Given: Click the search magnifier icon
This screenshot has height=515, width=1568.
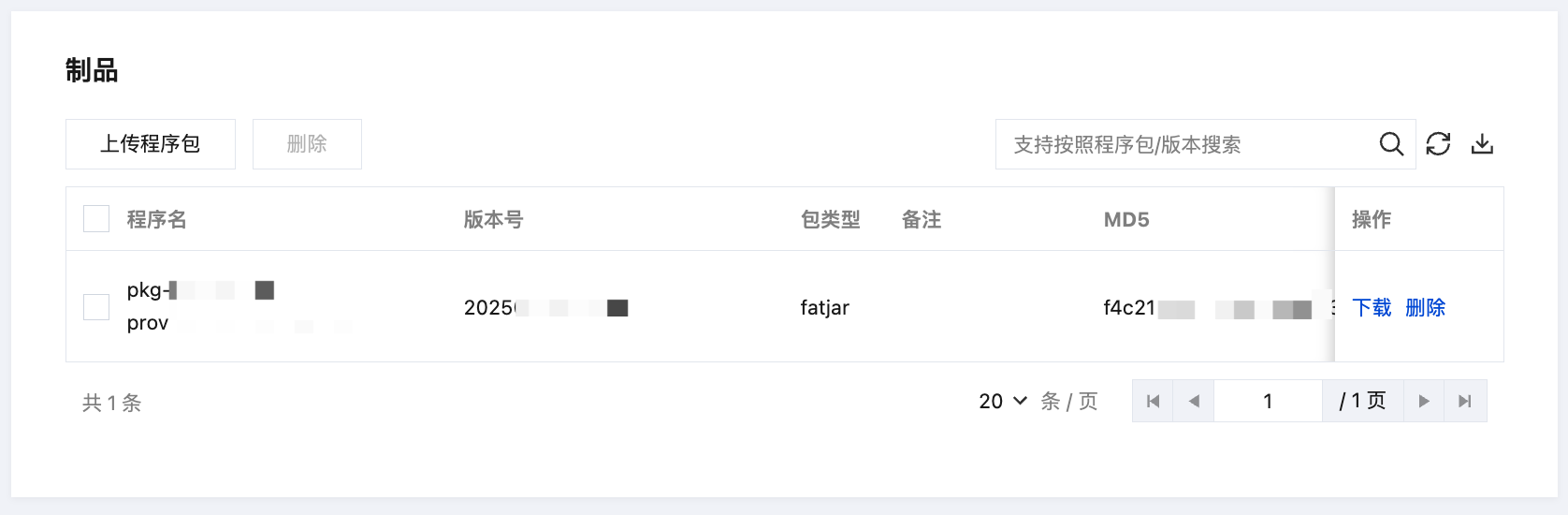Looking at the screenshot, I should point(1391,144).
